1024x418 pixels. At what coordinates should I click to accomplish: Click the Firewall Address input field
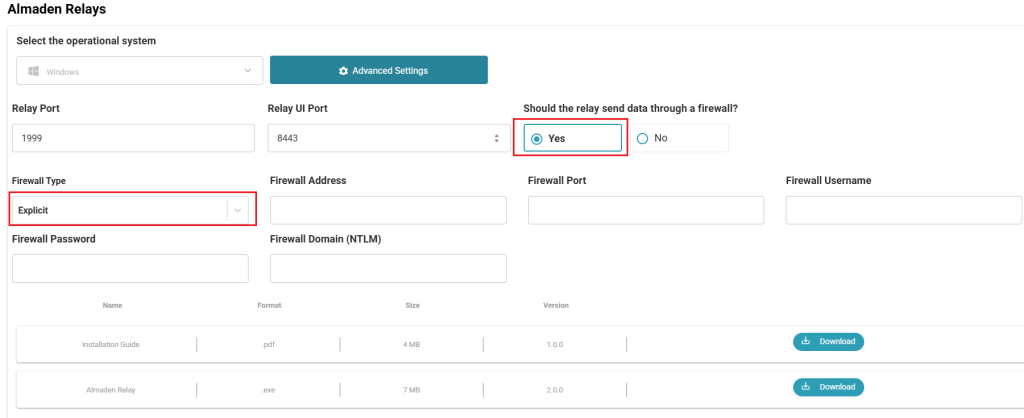(388, 210)
